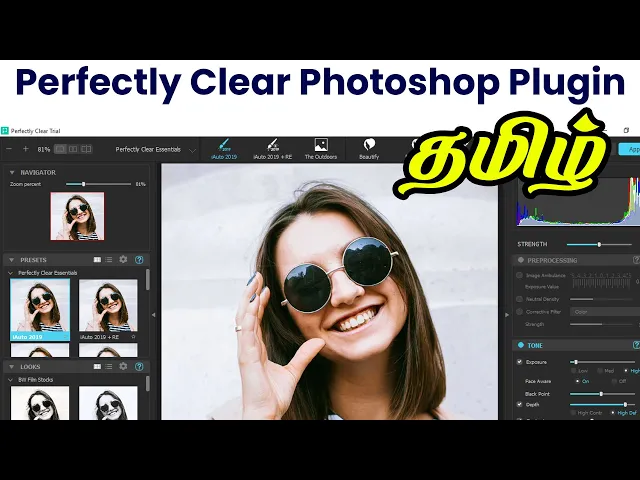Switch Looks to list view
The width and height of the screenshot is (640, 480).
point(109,367)
